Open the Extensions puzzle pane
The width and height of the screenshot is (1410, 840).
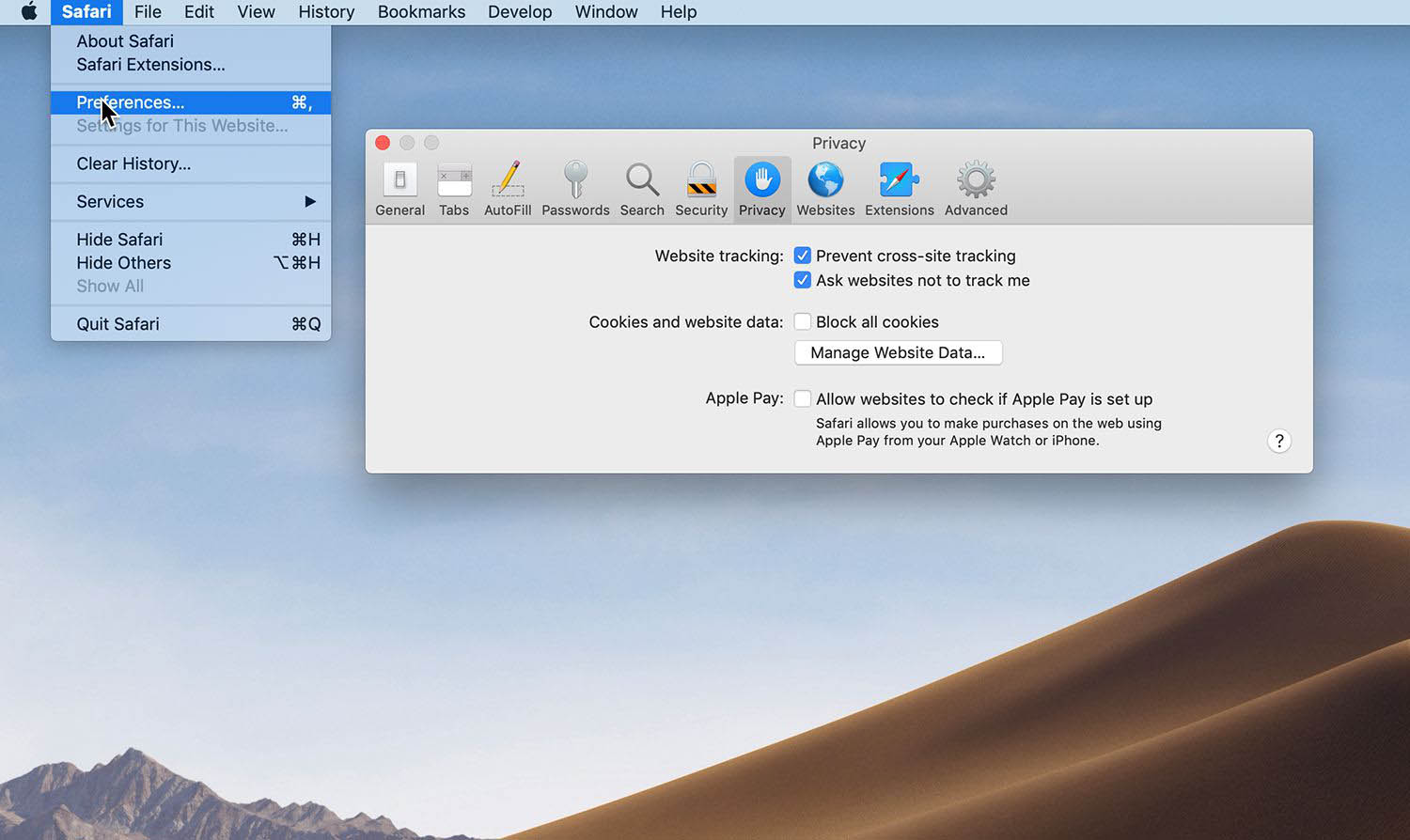pos(900,189)
